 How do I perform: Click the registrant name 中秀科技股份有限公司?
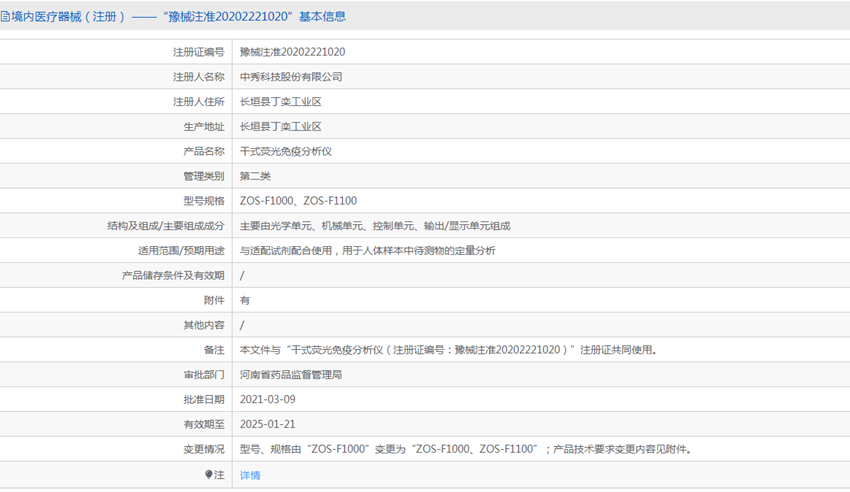click(x=291, y=77)
